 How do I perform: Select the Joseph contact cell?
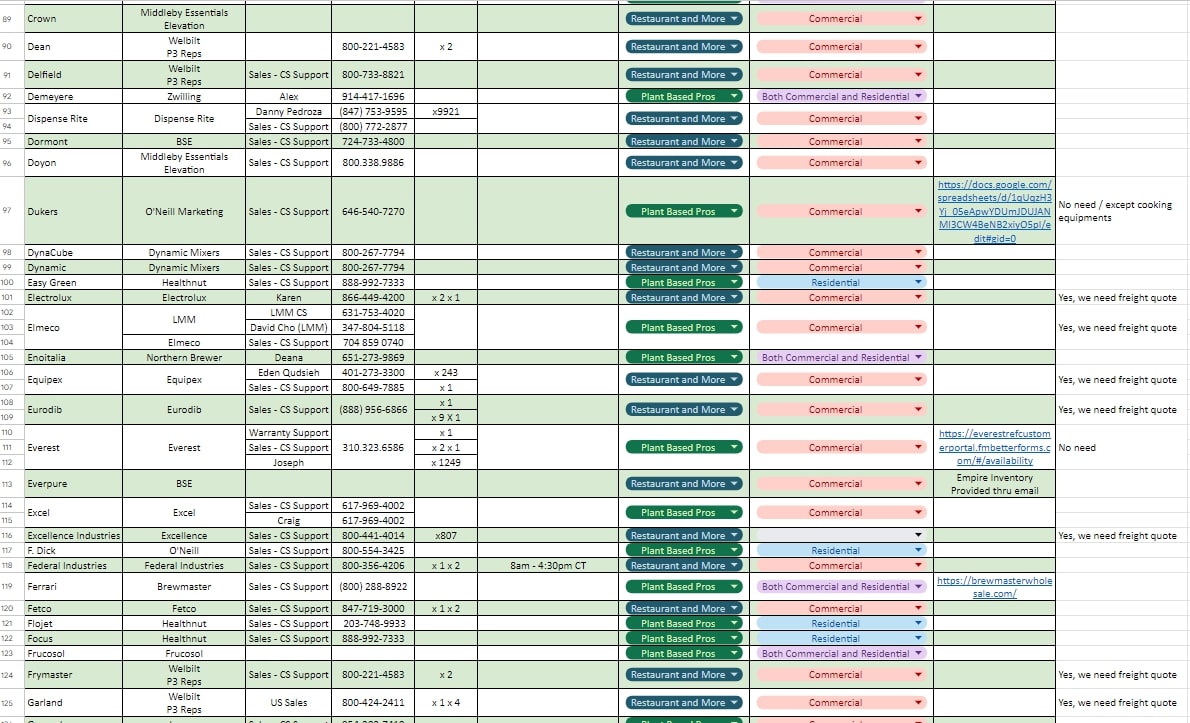[x=288, y=463]
